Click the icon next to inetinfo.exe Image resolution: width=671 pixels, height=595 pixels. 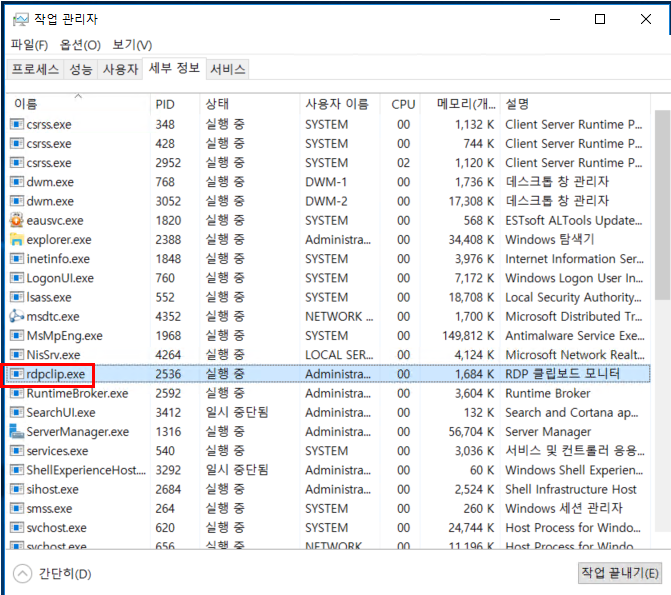pyautogui.click(x=16, y=259)
